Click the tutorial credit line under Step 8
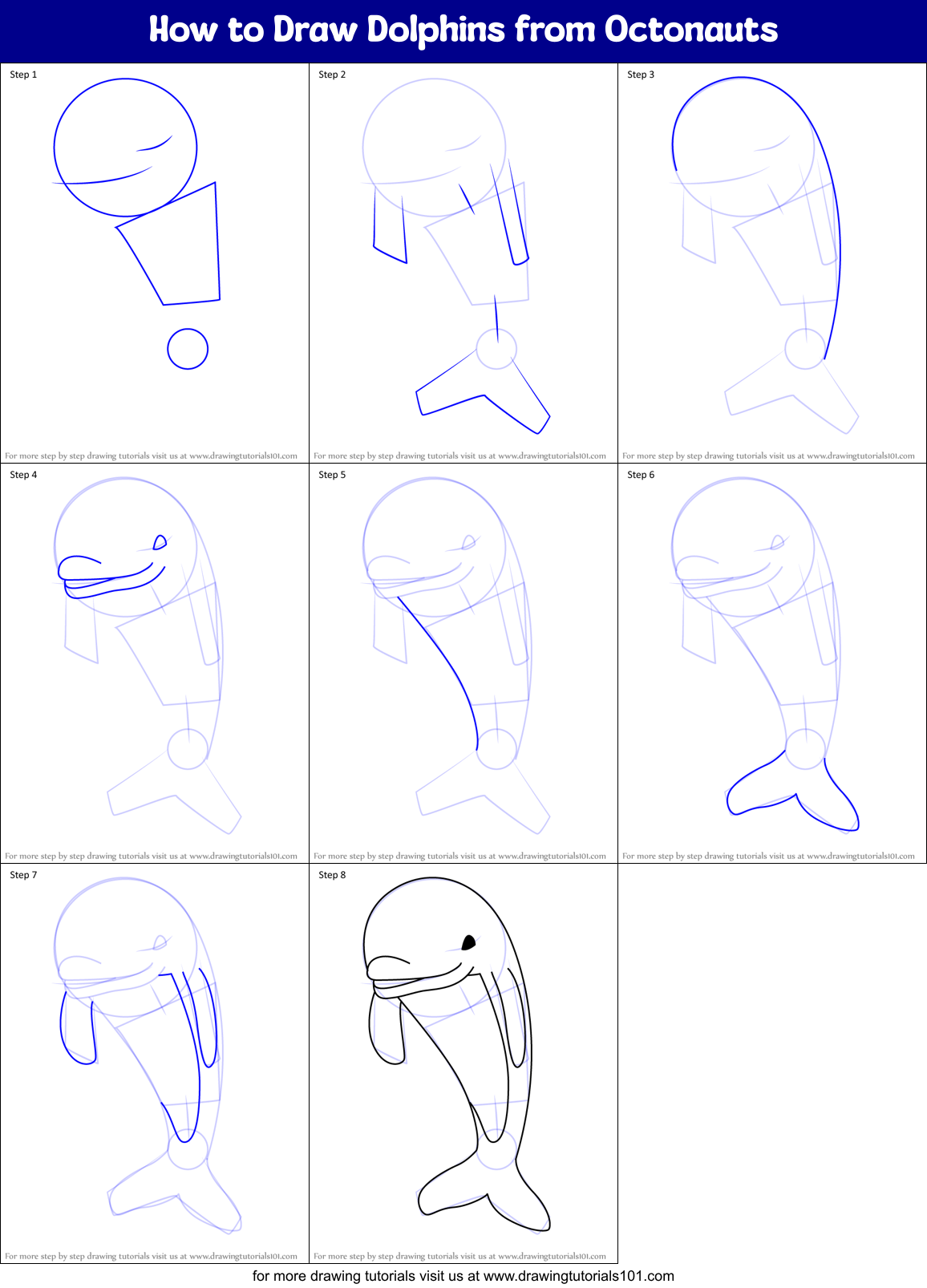Screen dimensions: 927x1288 pyautogui.click(x=459, y=1256)
